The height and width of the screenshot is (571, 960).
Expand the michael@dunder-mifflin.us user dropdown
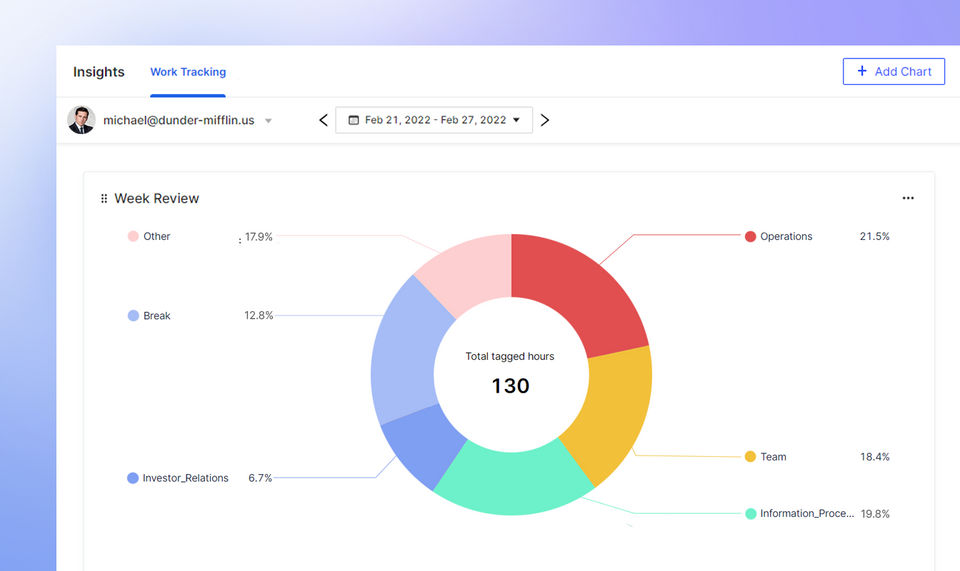click(268, 121)
